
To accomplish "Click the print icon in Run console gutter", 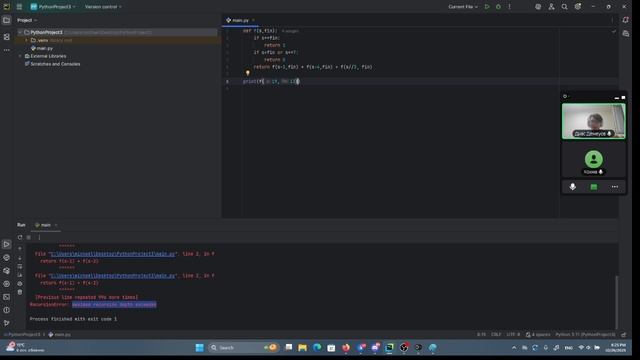I will pos(20,284).
